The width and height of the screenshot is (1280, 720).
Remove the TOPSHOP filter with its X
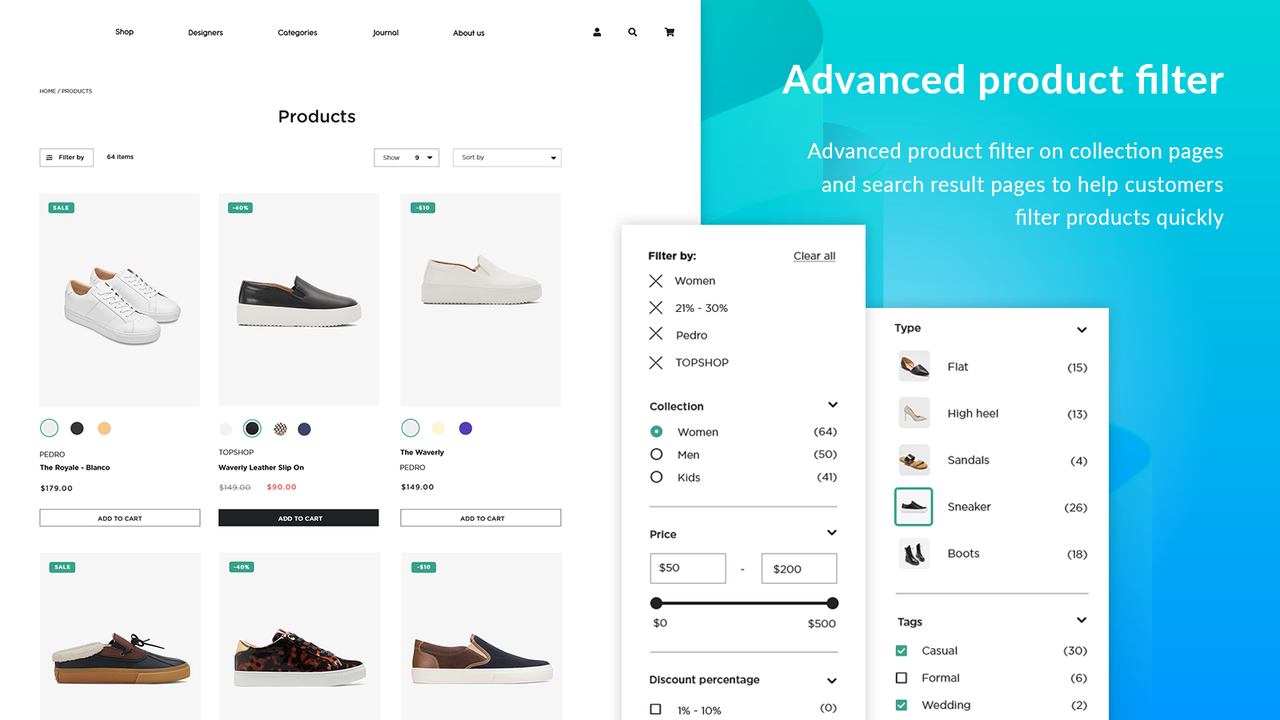[x=656, y=362]
